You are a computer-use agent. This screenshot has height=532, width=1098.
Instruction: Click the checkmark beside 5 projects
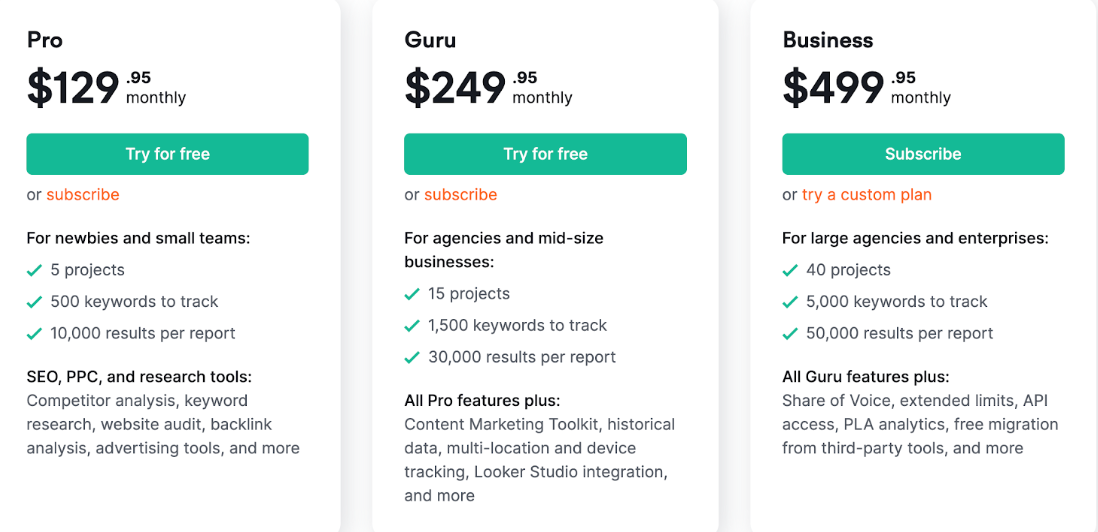34,270
